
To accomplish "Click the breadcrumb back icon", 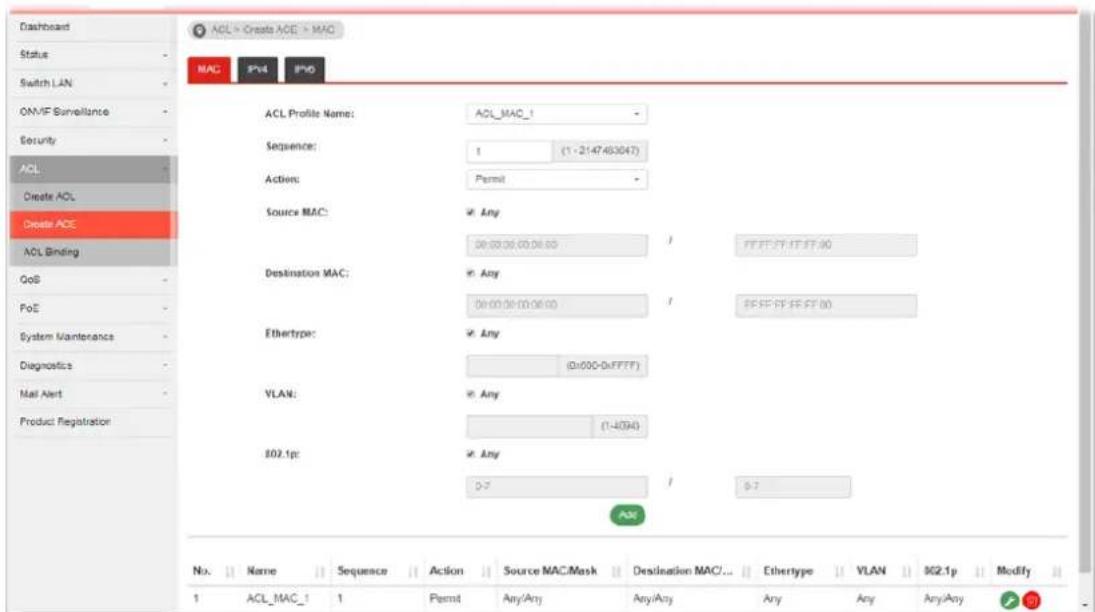I will coord(199,30).
